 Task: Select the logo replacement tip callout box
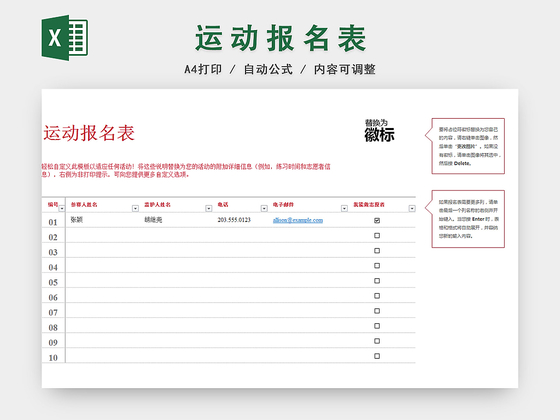coord(465,146)
